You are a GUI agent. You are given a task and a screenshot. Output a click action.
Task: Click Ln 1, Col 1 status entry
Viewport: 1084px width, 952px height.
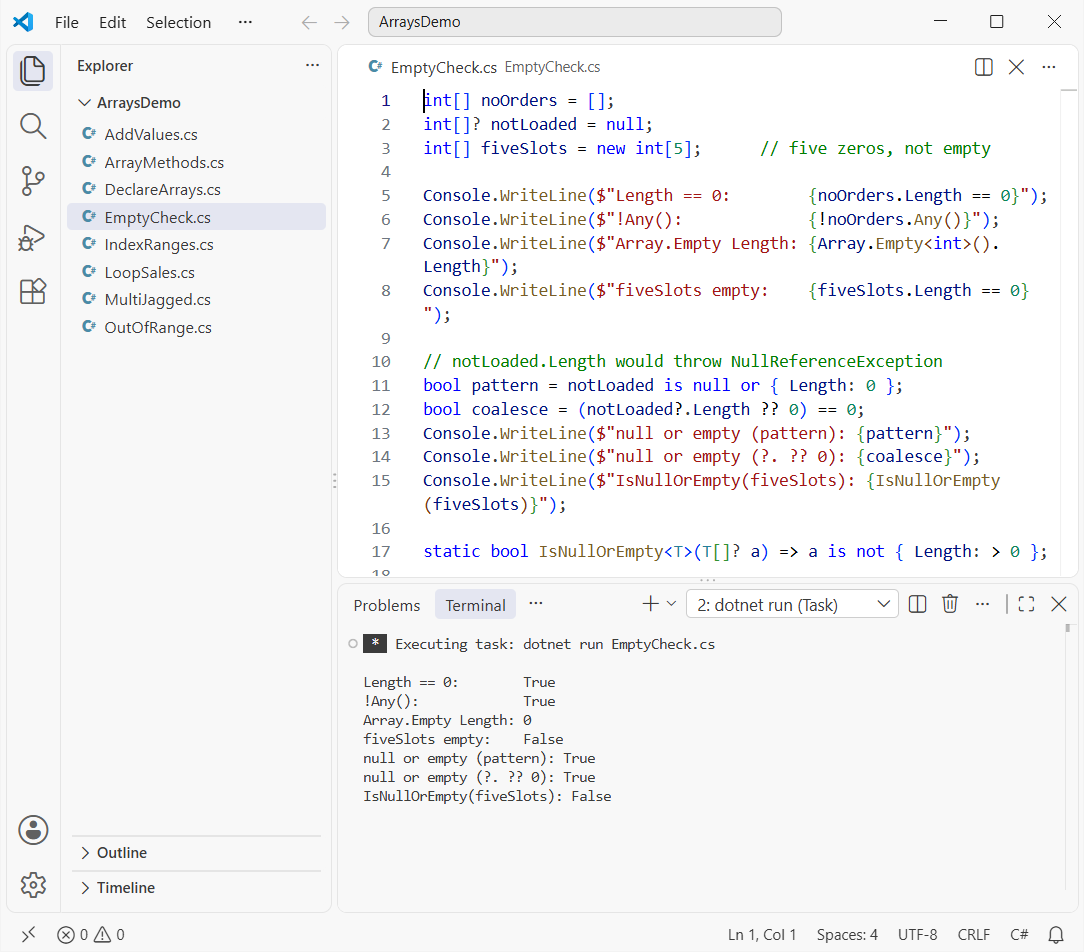(761, 935)
